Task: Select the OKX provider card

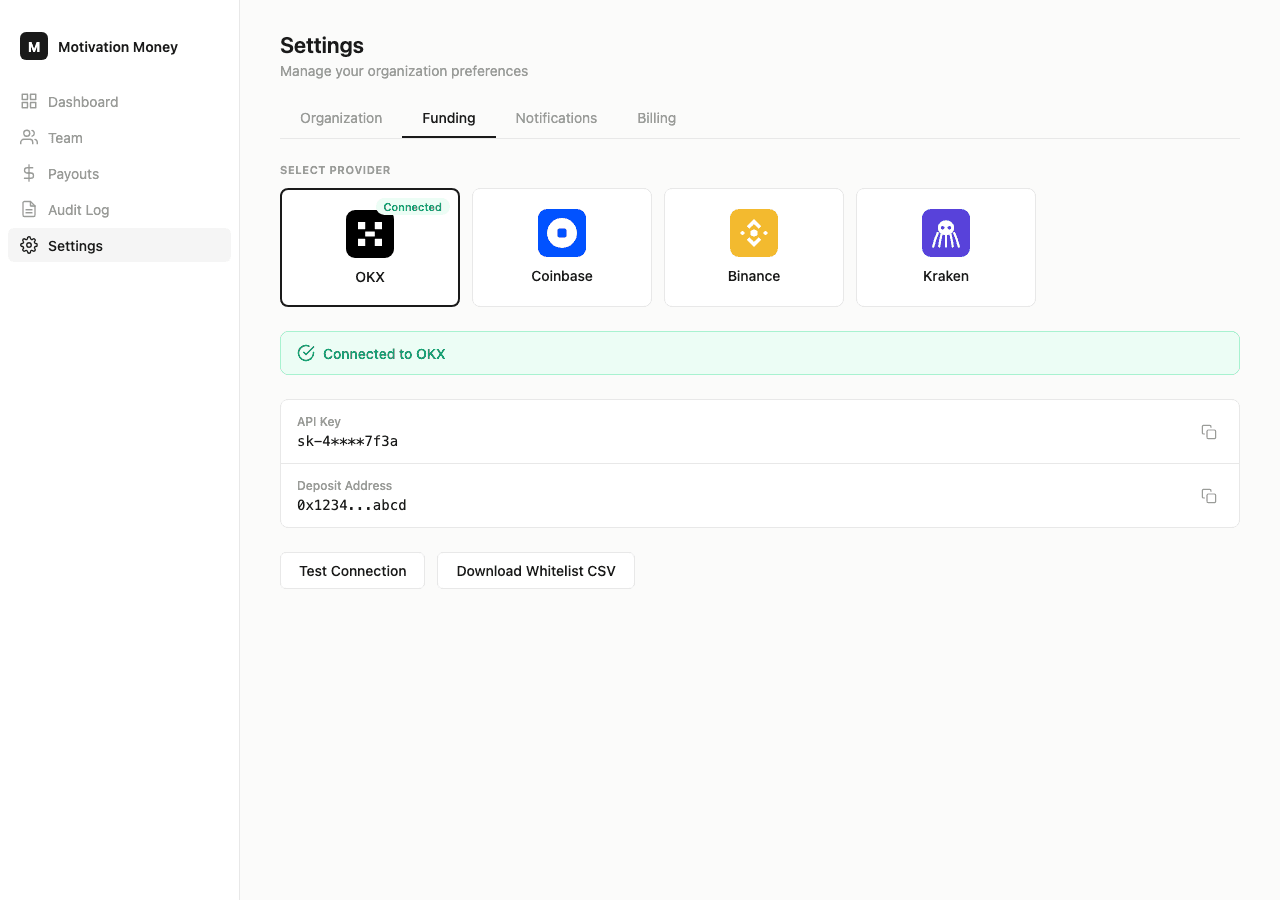Action: [370, 247]
